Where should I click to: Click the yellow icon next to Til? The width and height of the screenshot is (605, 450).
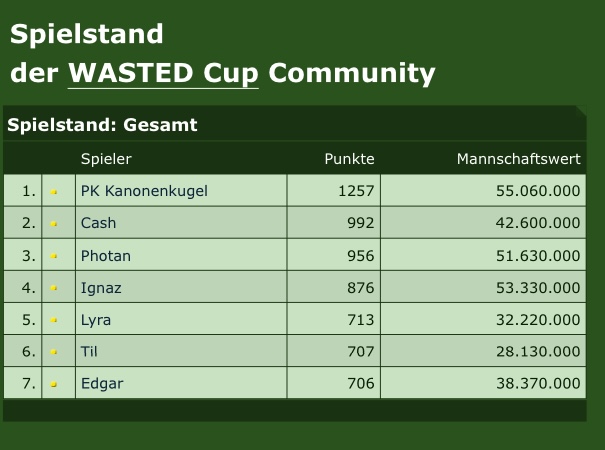(54, 352)
